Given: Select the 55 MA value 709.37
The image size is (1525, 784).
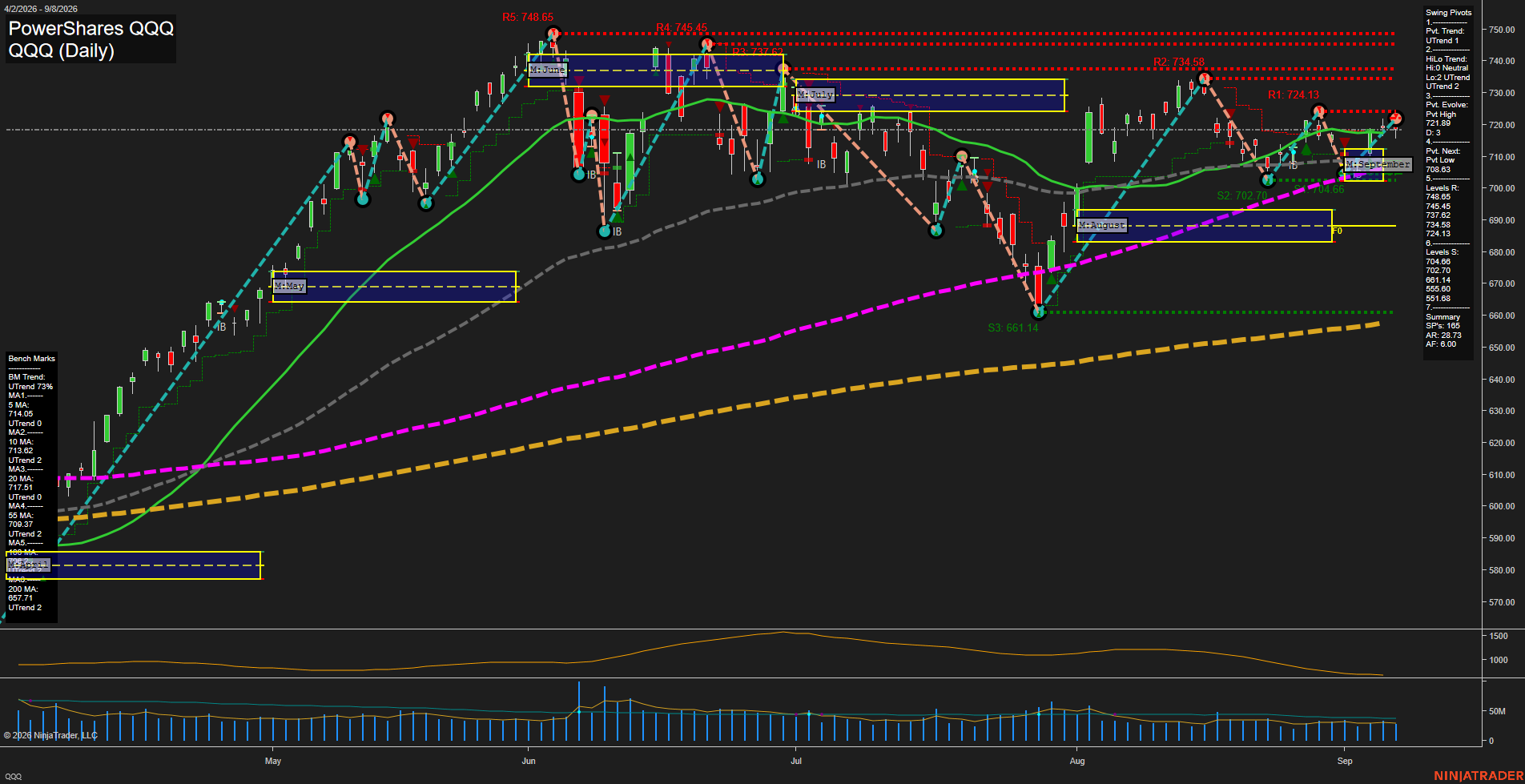Looking at the screenshot, I should click(x=21, y=525).
